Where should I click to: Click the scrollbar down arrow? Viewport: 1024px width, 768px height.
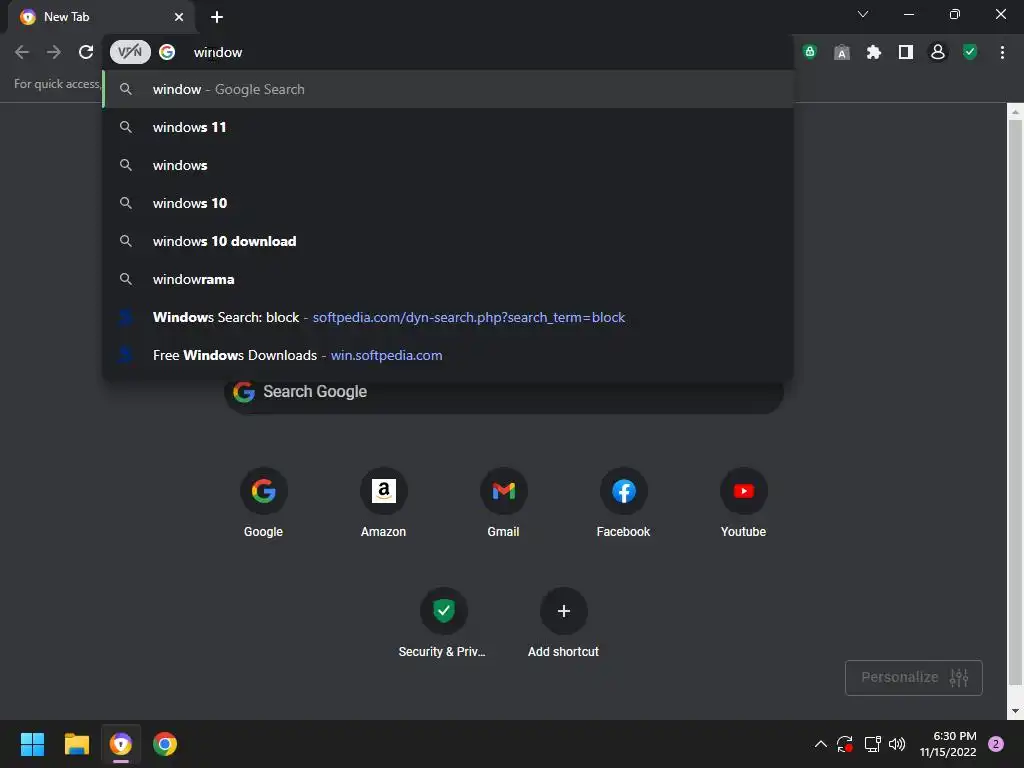1015,711
